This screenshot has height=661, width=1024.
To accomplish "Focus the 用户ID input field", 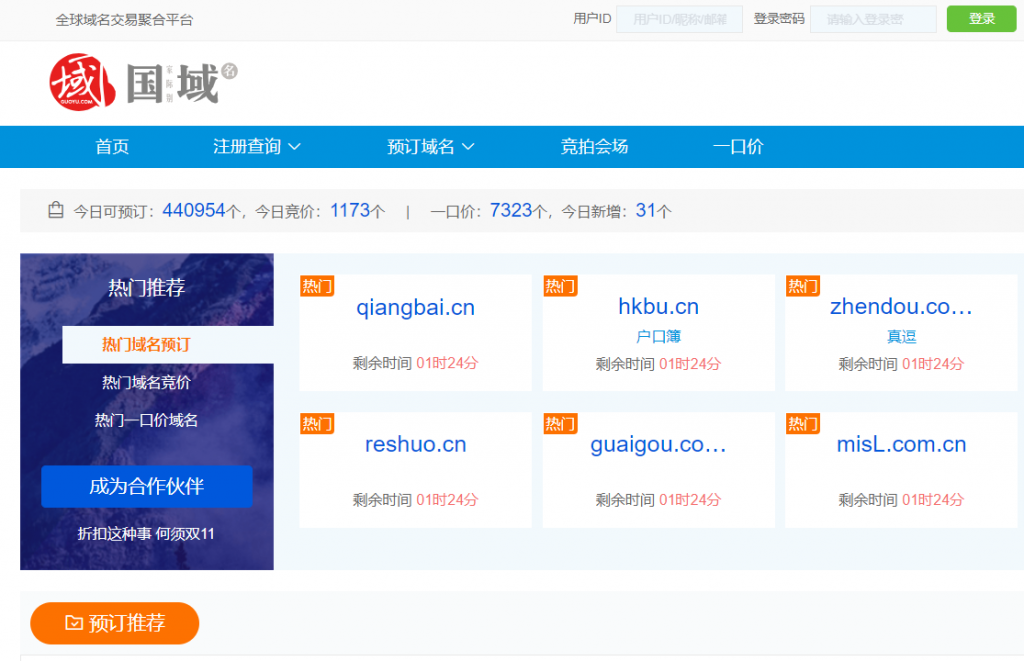I will tap(679, 20).
